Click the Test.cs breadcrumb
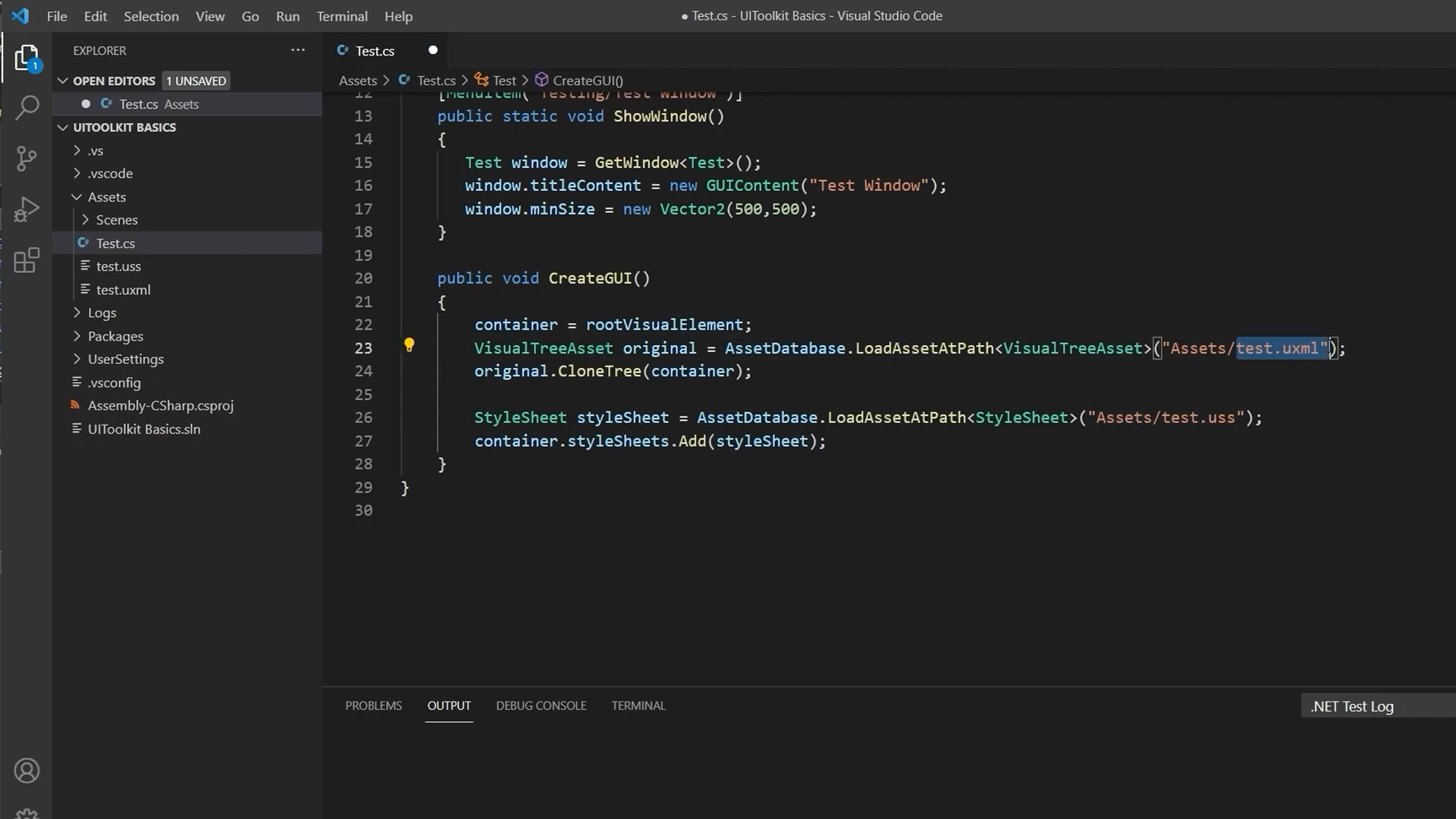This screenshot has height=819, width=1456. point(436,80)
